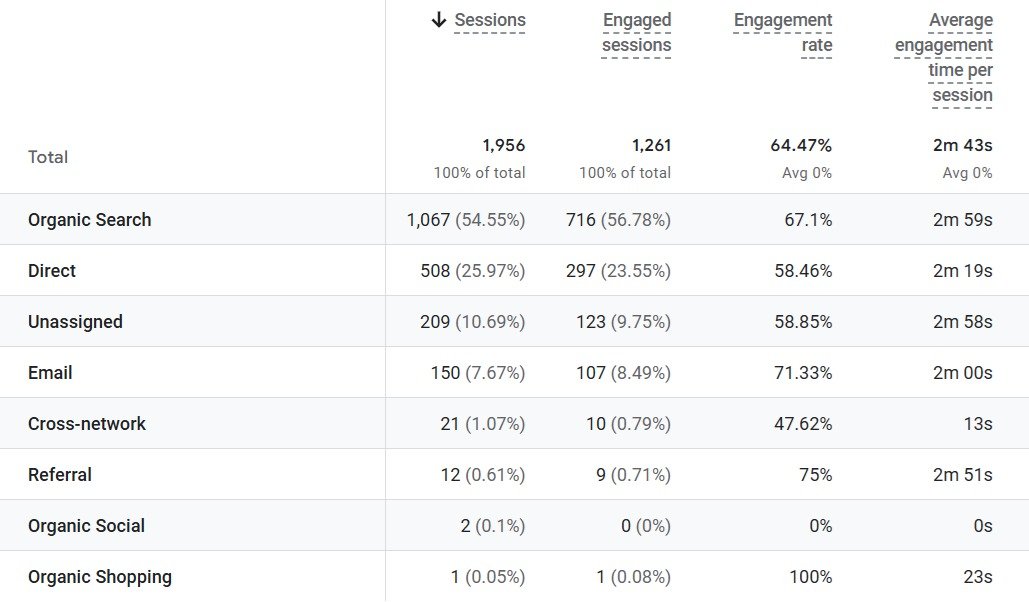Viewport: 1029px width, 602px height.
Task: Click the Total row label
Action: [x=48, y=157]
